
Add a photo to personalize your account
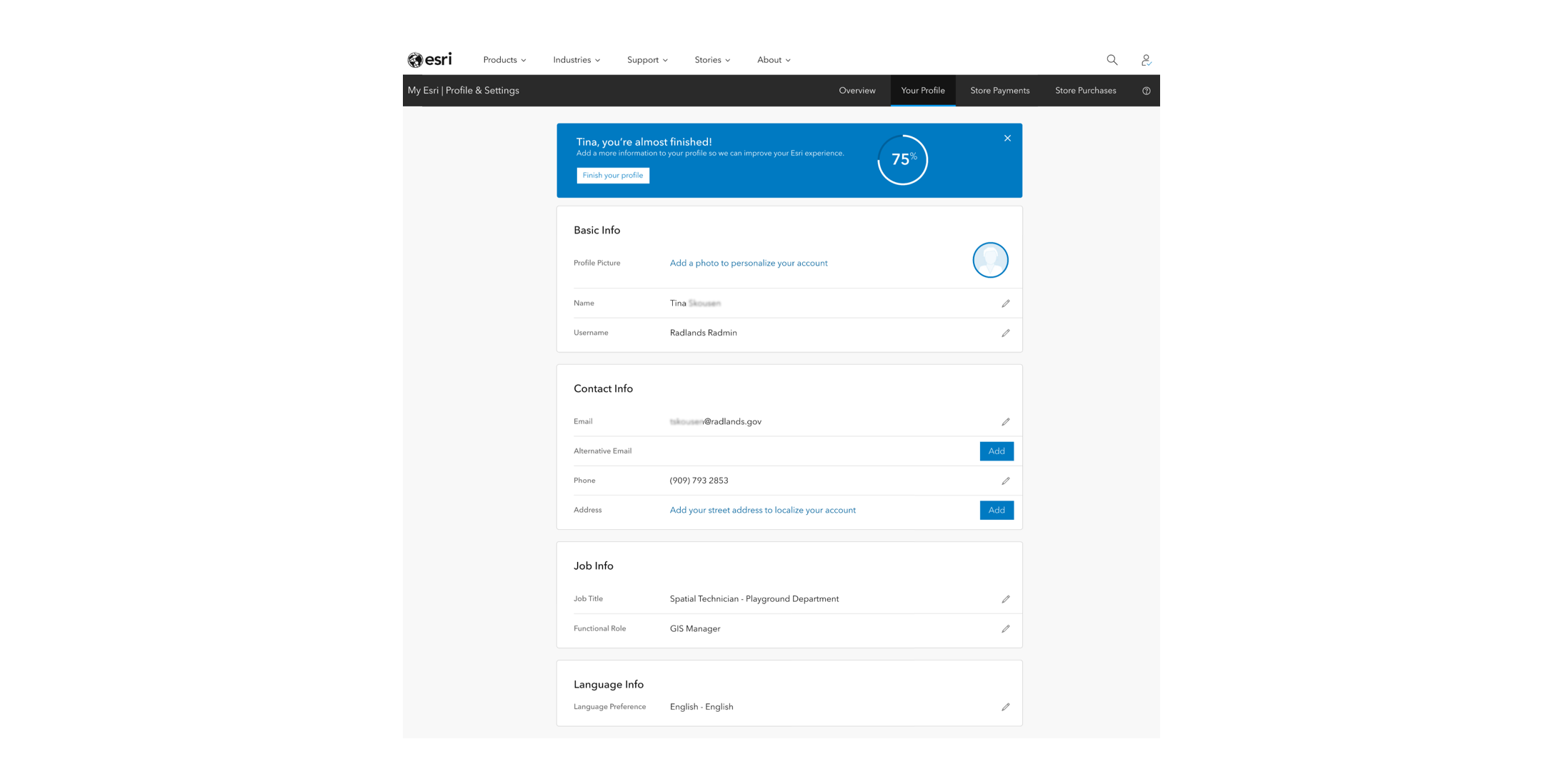tap(748, 263)
